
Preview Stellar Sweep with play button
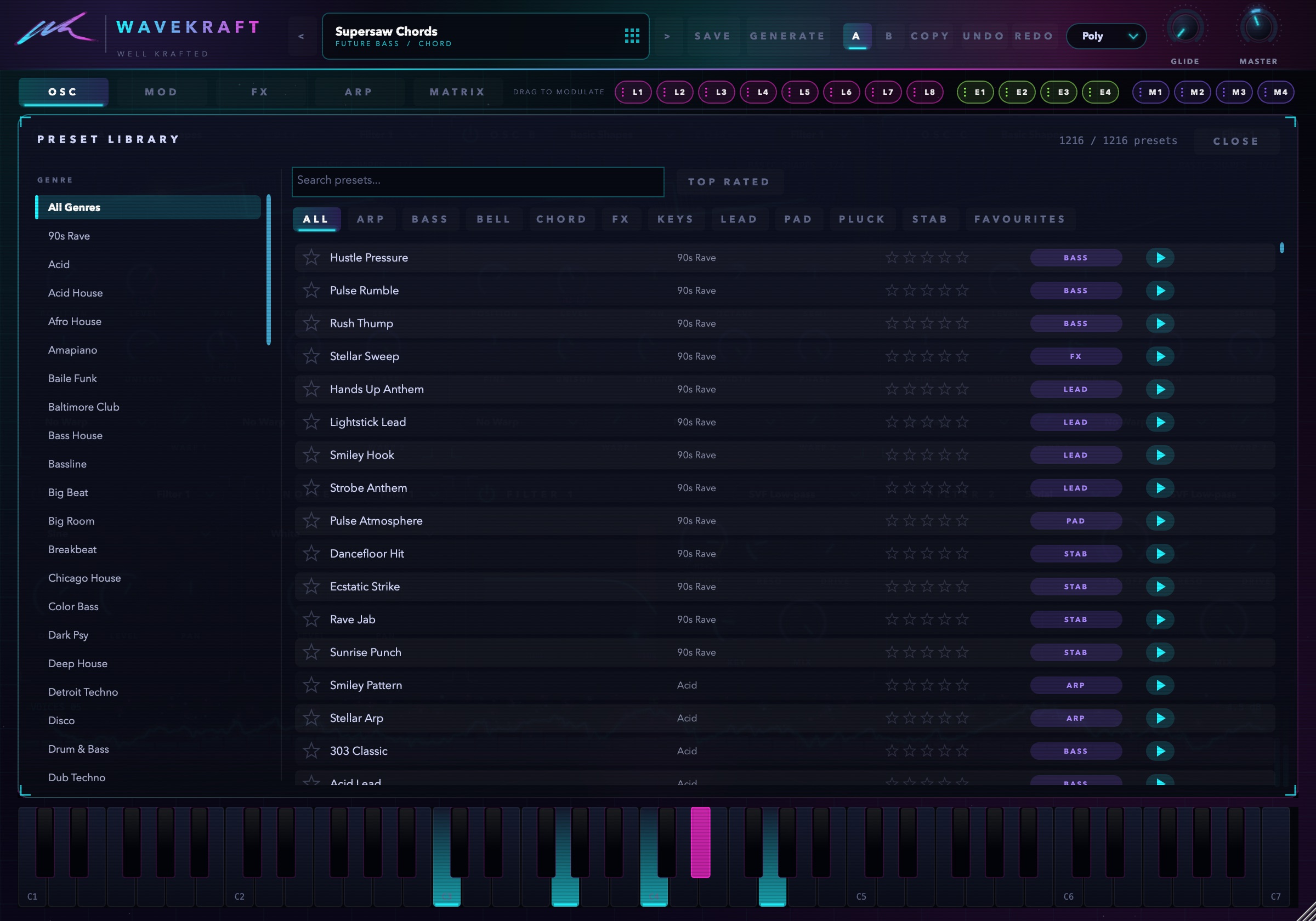(x=1160, y=356)
